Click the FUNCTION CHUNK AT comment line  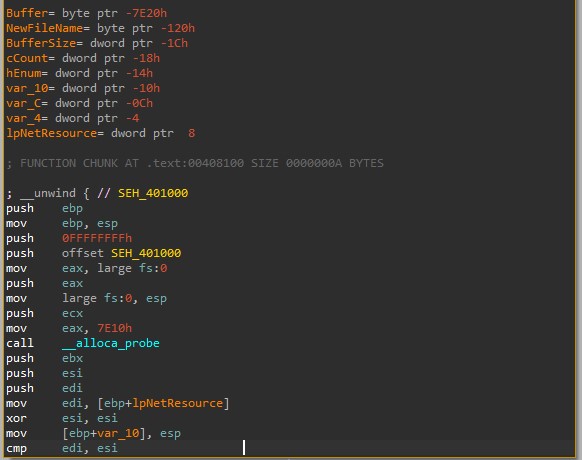(x=195, y=163)
